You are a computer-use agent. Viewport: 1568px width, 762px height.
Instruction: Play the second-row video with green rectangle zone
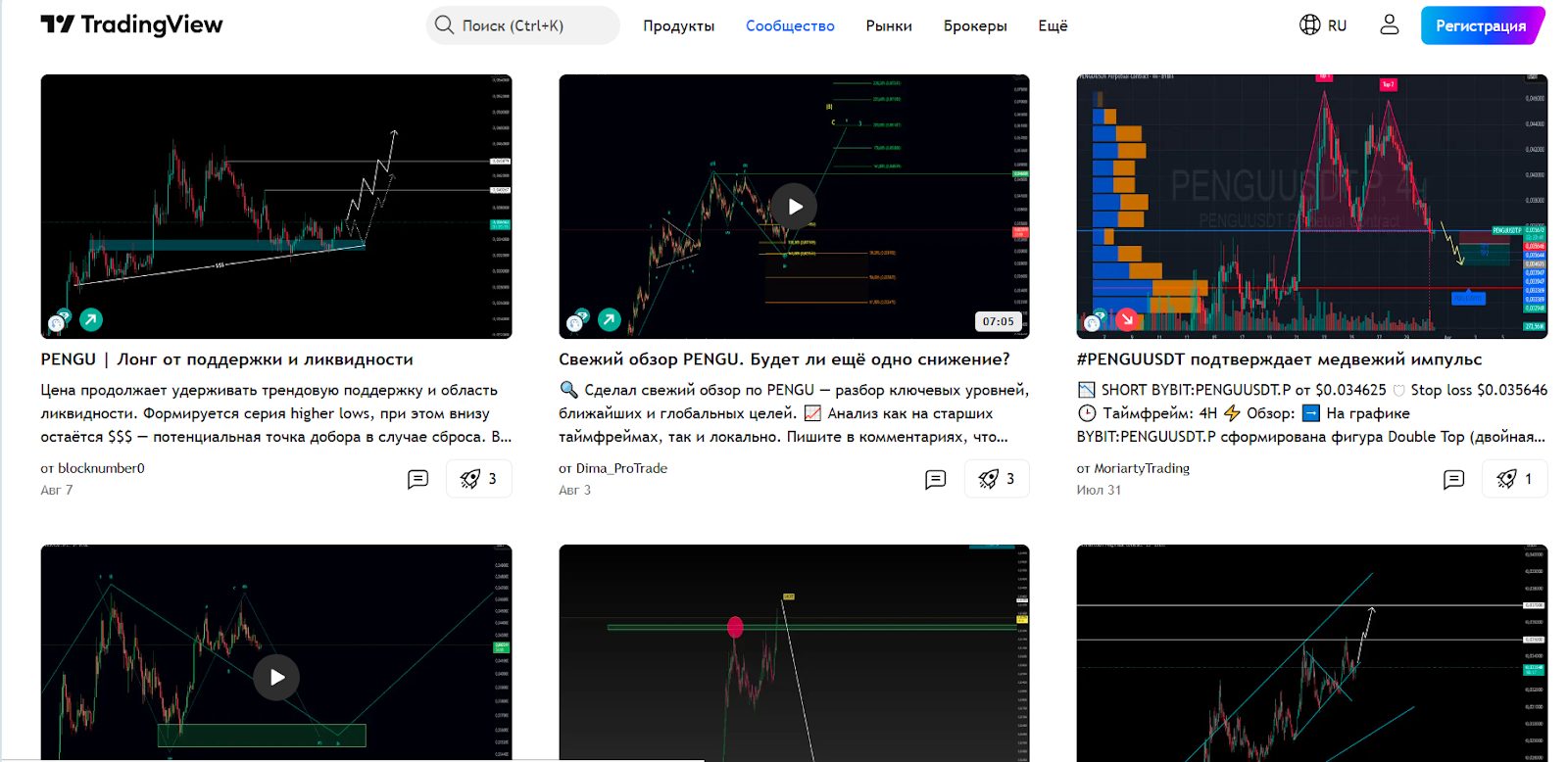(x=276, y=677)
